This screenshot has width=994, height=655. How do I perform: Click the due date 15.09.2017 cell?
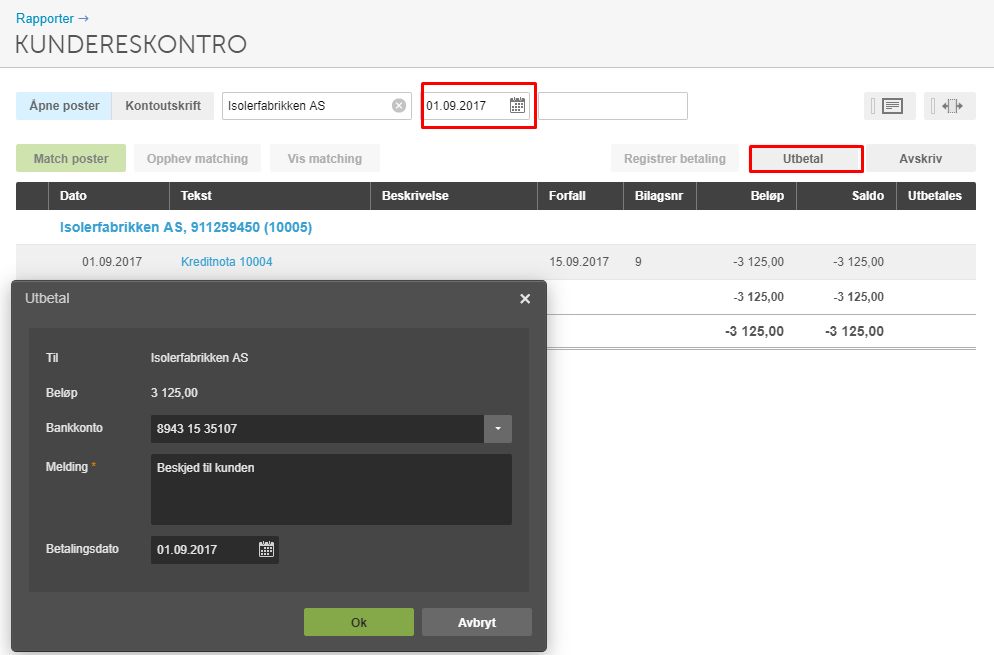tap(579, 262)
